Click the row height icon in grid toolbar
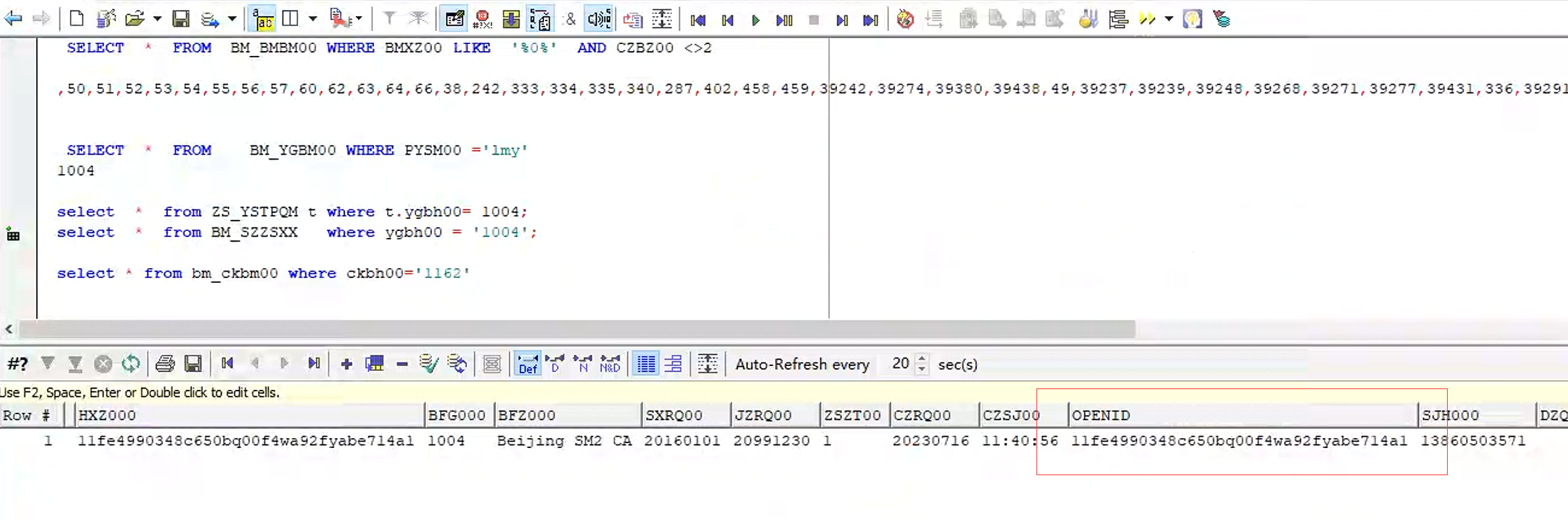1568x520 pixels. pyautogui.click(x=708, y=364)
